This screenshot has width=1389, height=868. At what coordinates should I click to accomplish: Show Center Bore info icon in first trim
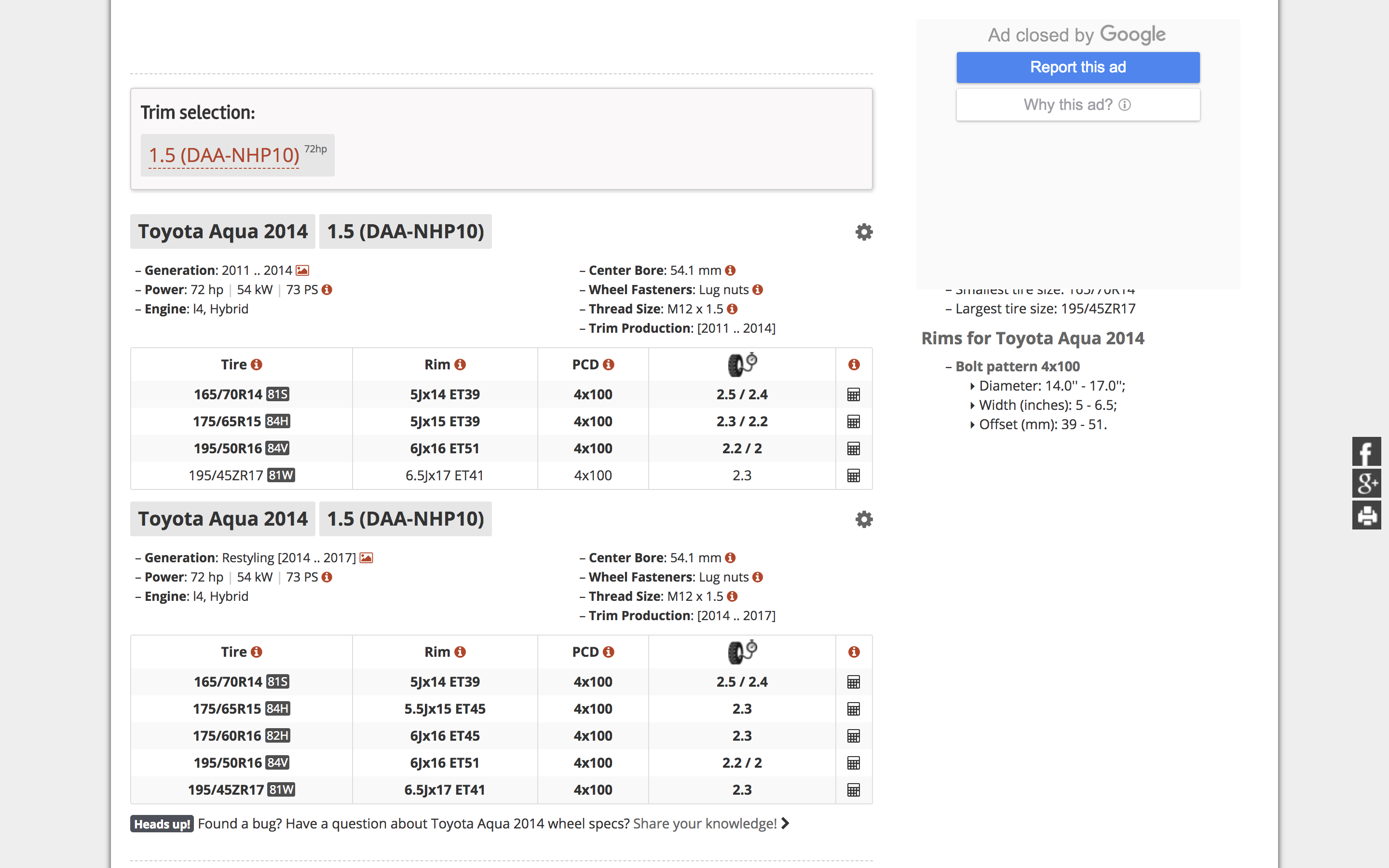pos(730,271)
